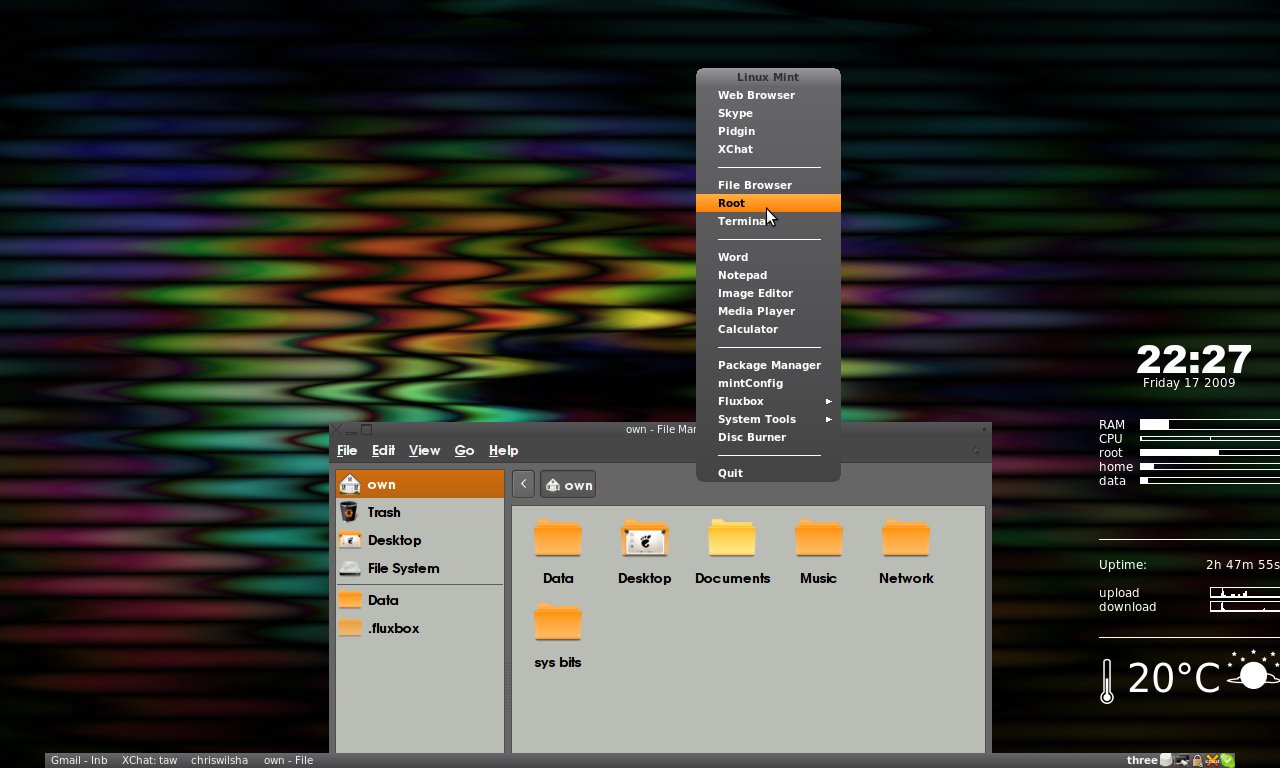This screenshot has height=768, width=1280.
Task: Click the Uptime label in the system monitor
Action: point(1123,565)
